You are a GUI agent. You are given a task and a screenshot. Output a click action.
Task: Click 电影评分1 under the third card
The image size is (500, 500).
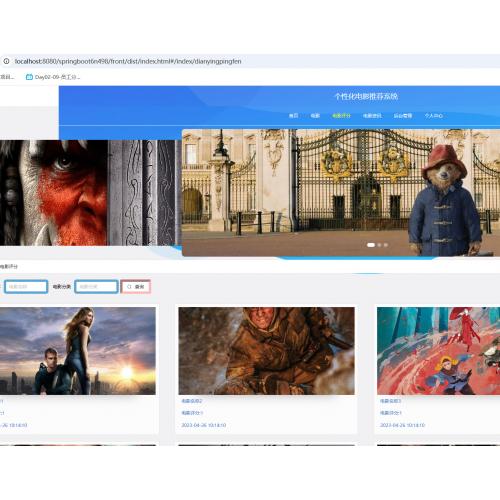pos(391,413)
